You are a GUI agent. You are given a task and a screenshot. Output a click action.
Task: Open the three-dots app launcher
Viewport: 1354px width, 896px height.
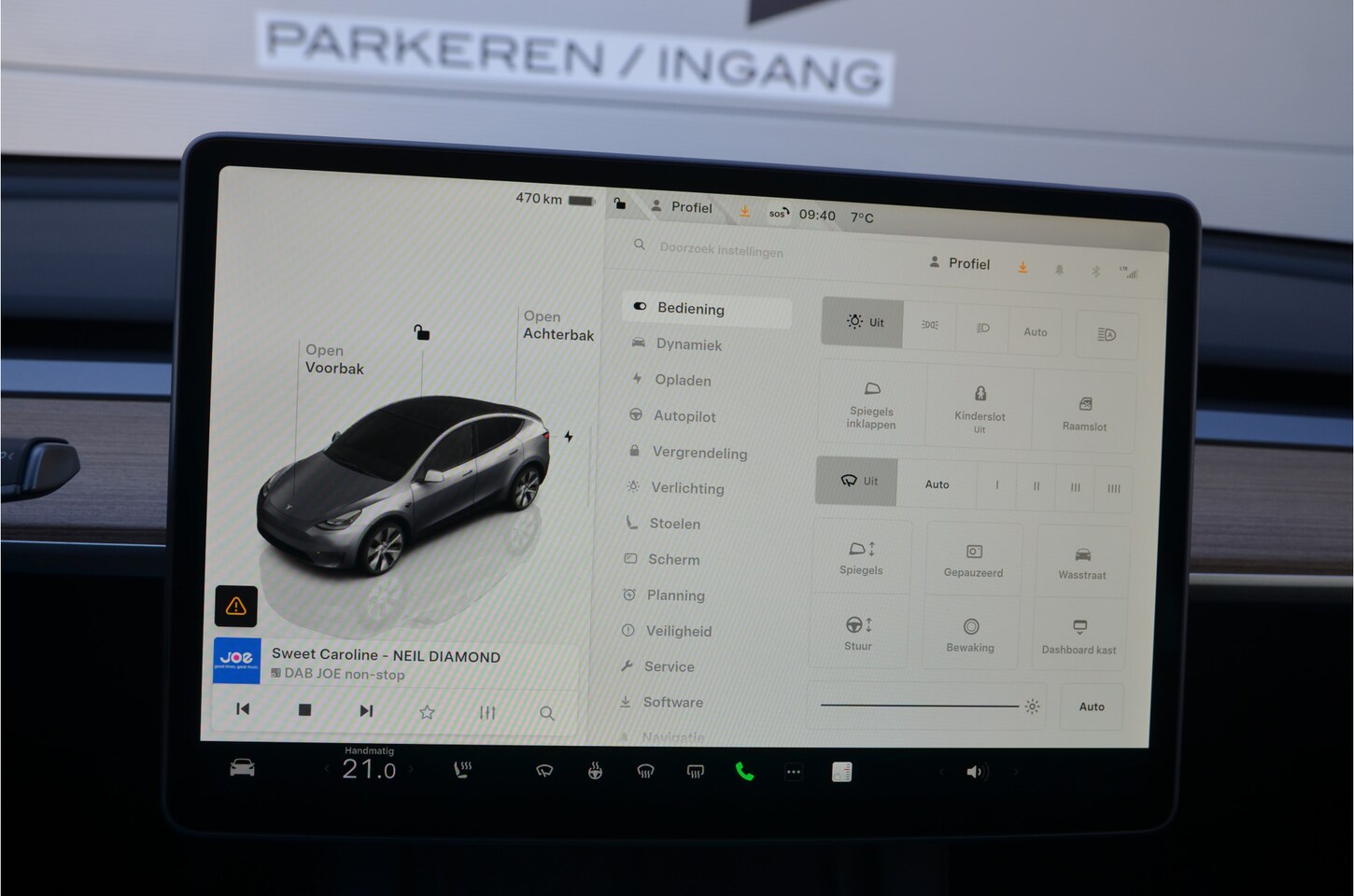(793, 772)
